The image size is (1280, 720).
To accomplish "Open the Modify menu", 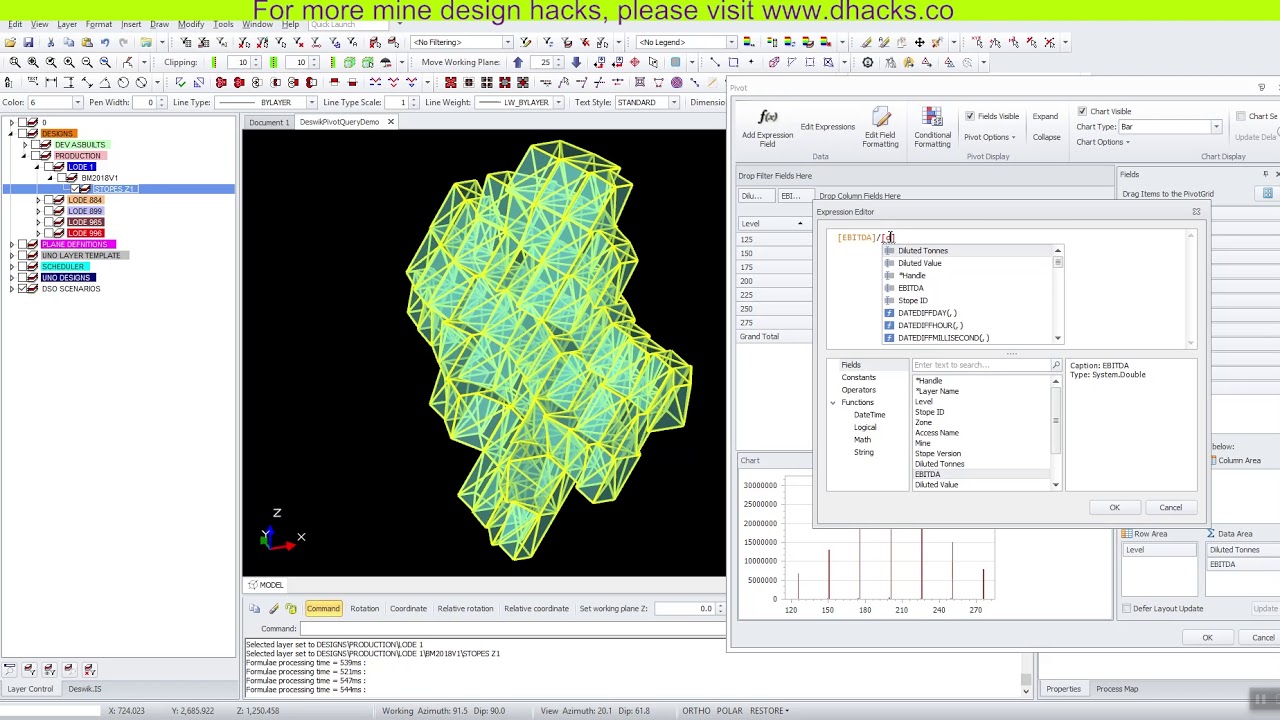I will [x=190, y=24].
